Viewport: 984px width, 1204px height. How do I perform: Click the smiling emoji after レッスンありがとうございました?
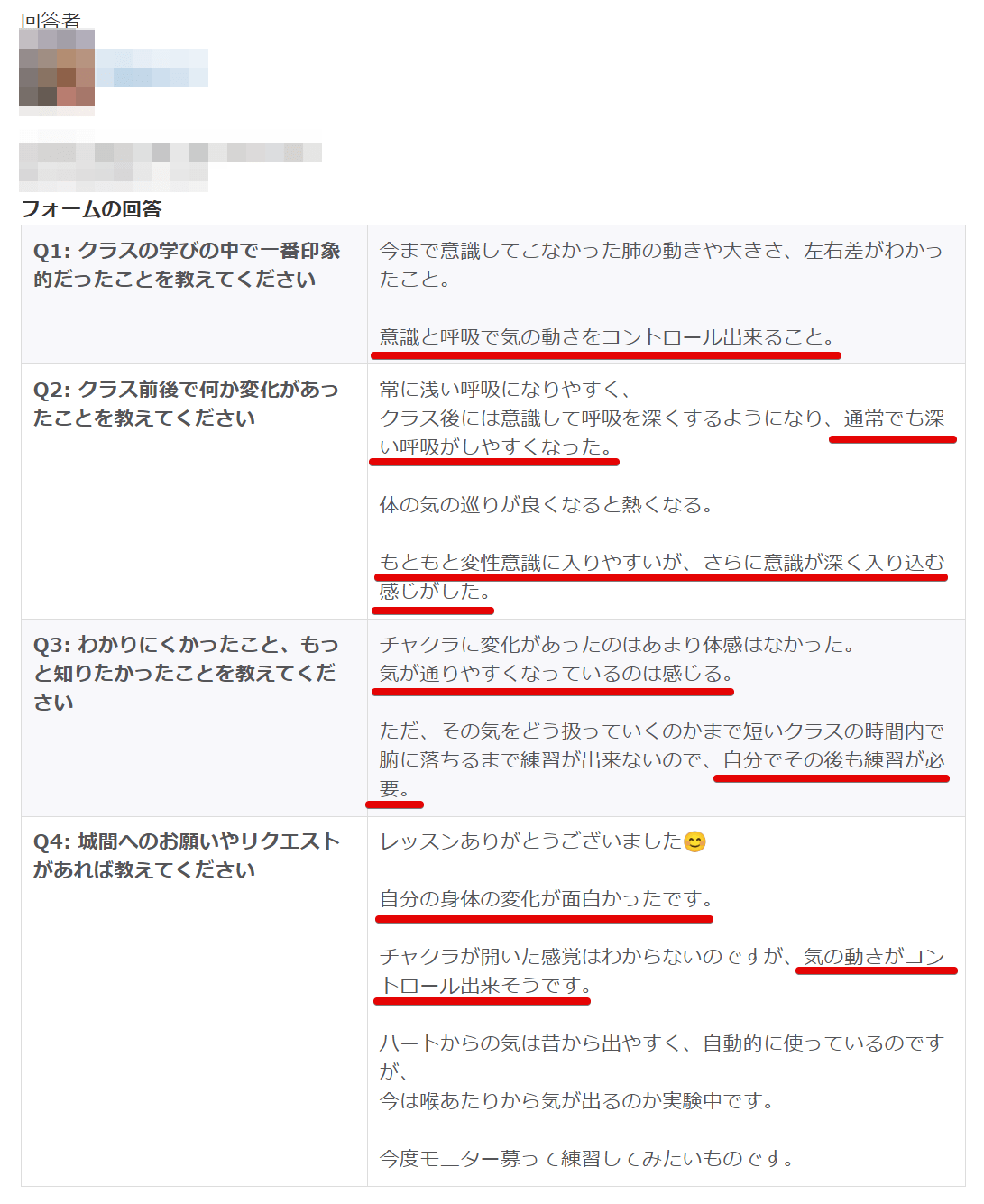pyautogui.click(x=694, y=841)
